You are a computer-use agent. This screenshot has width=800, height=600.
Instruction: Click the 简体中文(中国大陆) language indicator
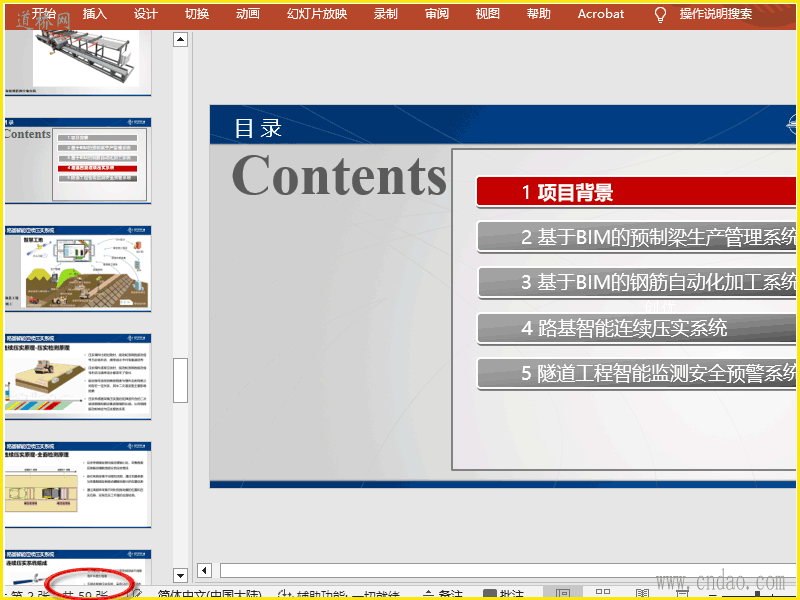point(209,594)
